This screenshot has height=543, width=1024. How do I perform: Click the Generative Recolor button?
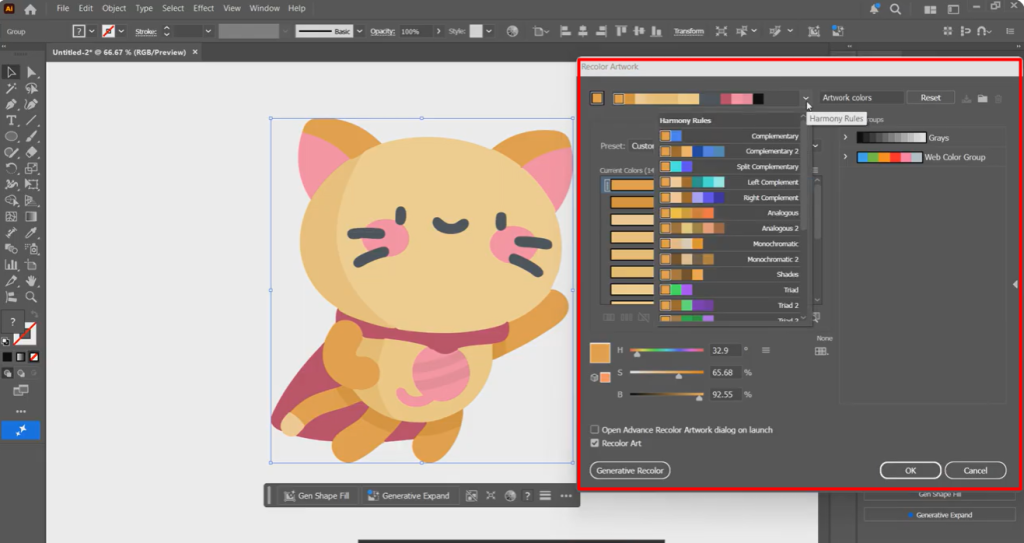[x=630, y=470]
